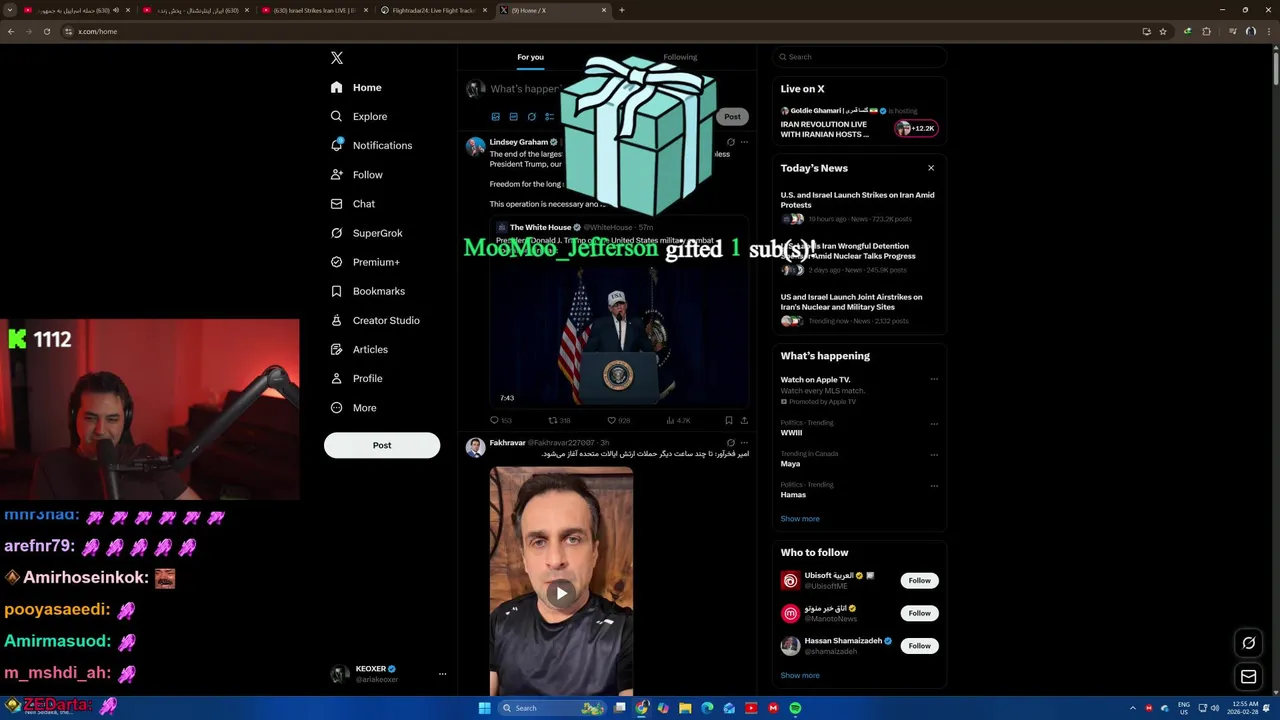This screenshot has width=1280, height=720.
Task: Open Chat in the sidebar
Action: click(x=352, y=204)
